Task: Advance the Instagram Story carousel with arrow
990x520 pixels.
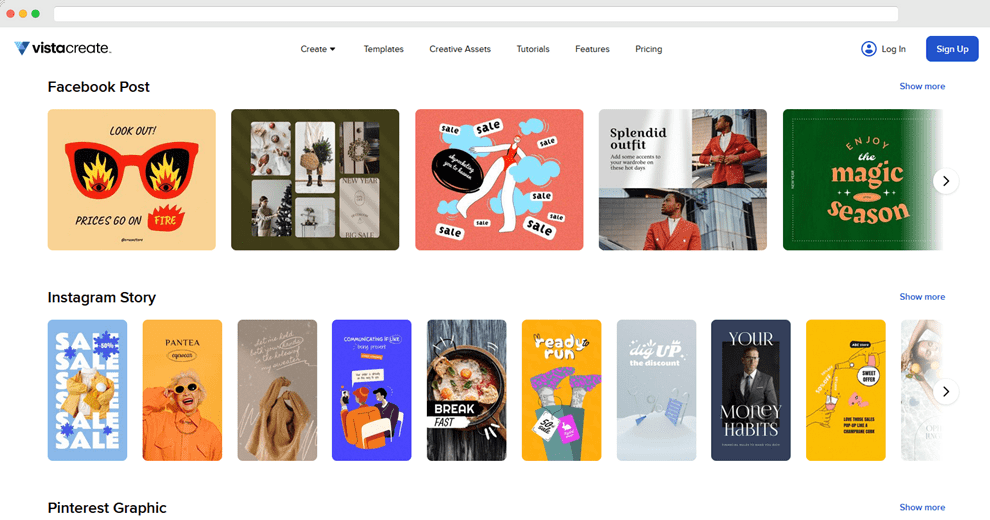Action: [x=946, y=391]
